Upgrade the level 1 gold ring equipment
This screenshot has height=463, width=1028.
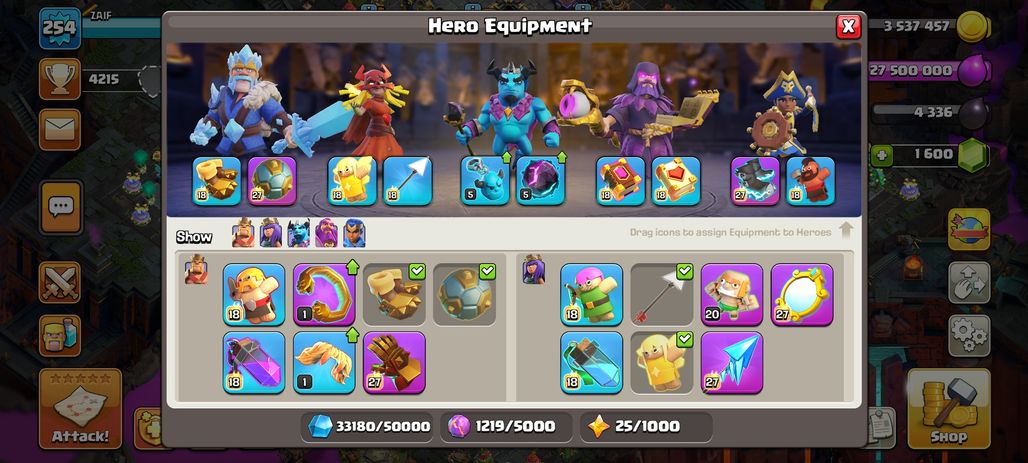click(324, 294)
